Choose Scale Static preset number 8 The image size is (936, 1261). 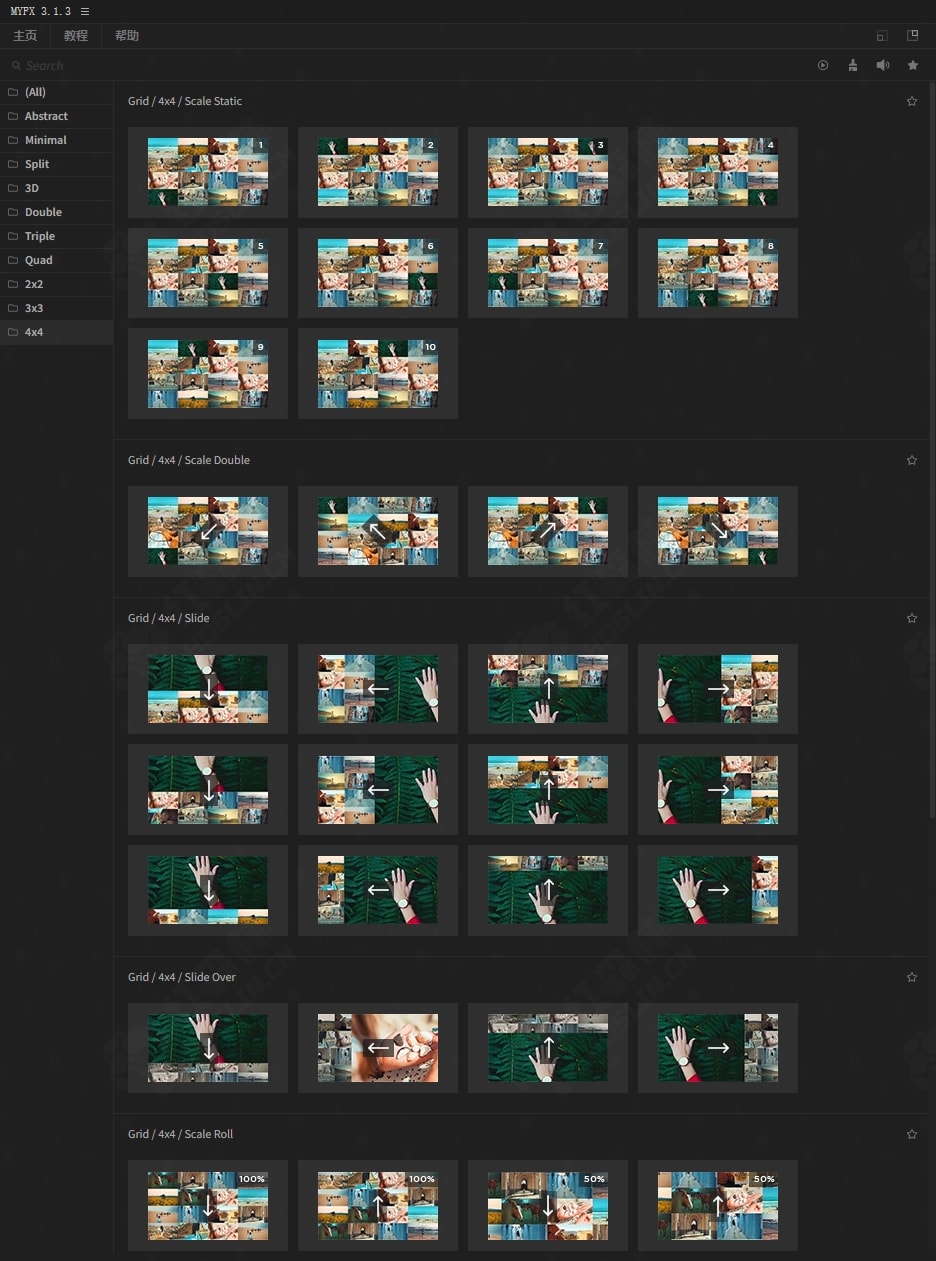click(x=718, y=273)
